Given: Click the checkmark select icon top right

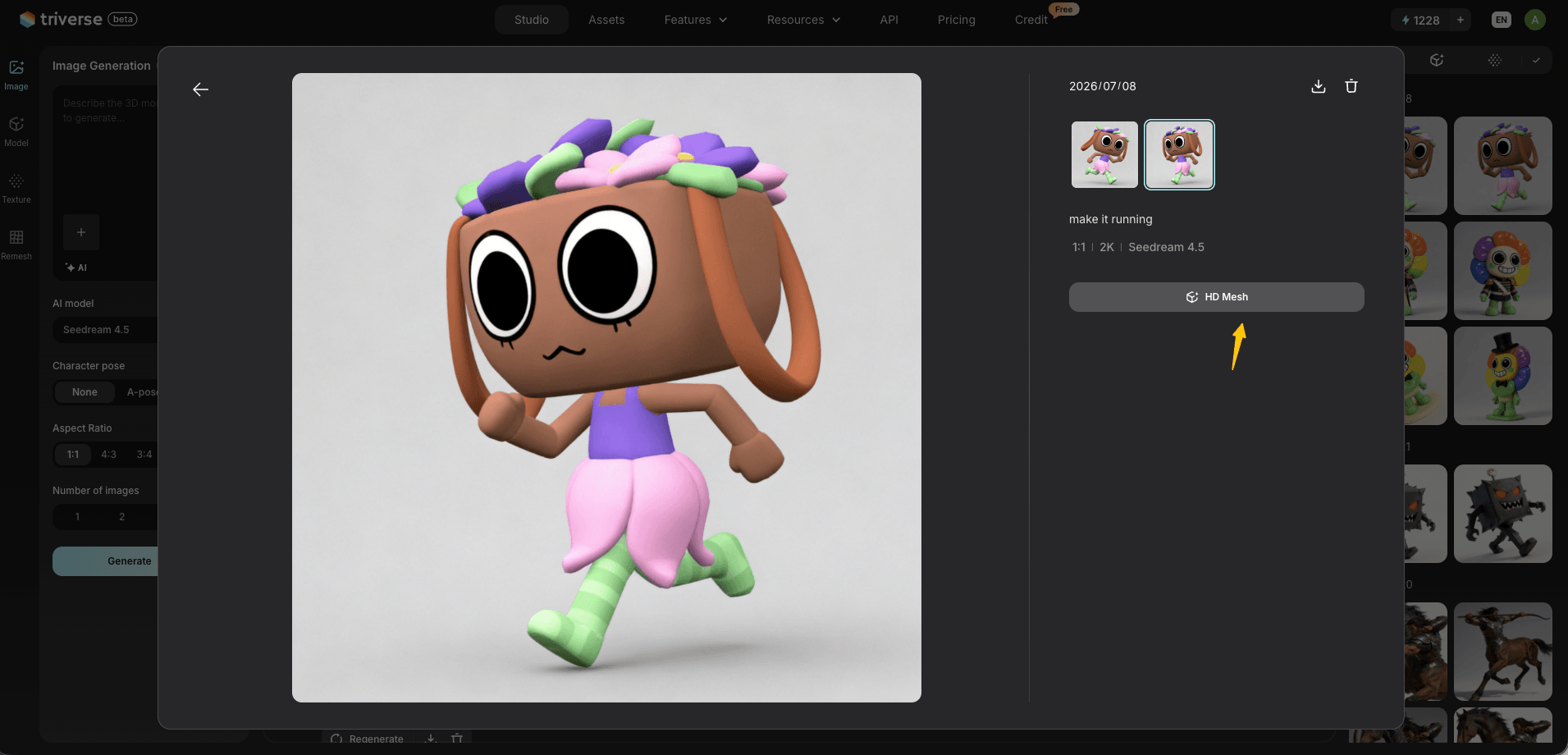Looking at the screenshot, I should (x=1536, y=60).
